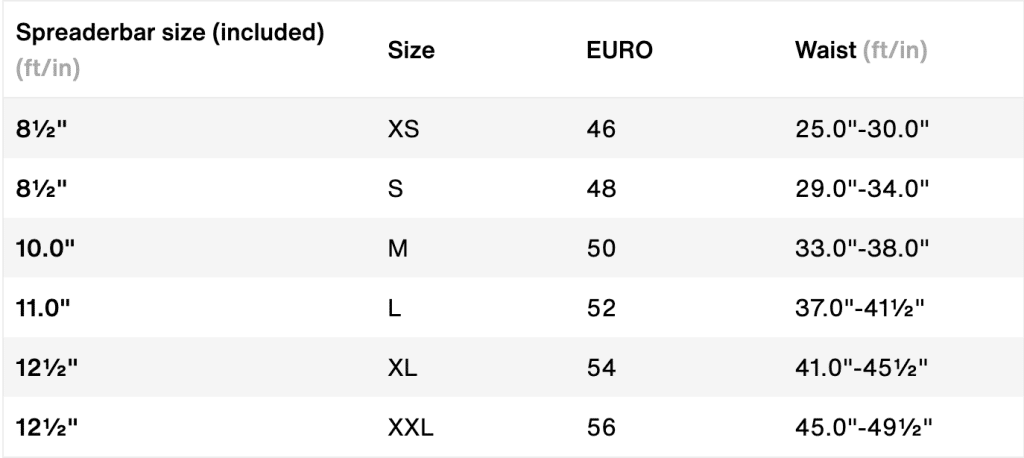This screenshot has height=458, width=1024.
Task: Pick the XXL size cell
Action: [410, 429]
